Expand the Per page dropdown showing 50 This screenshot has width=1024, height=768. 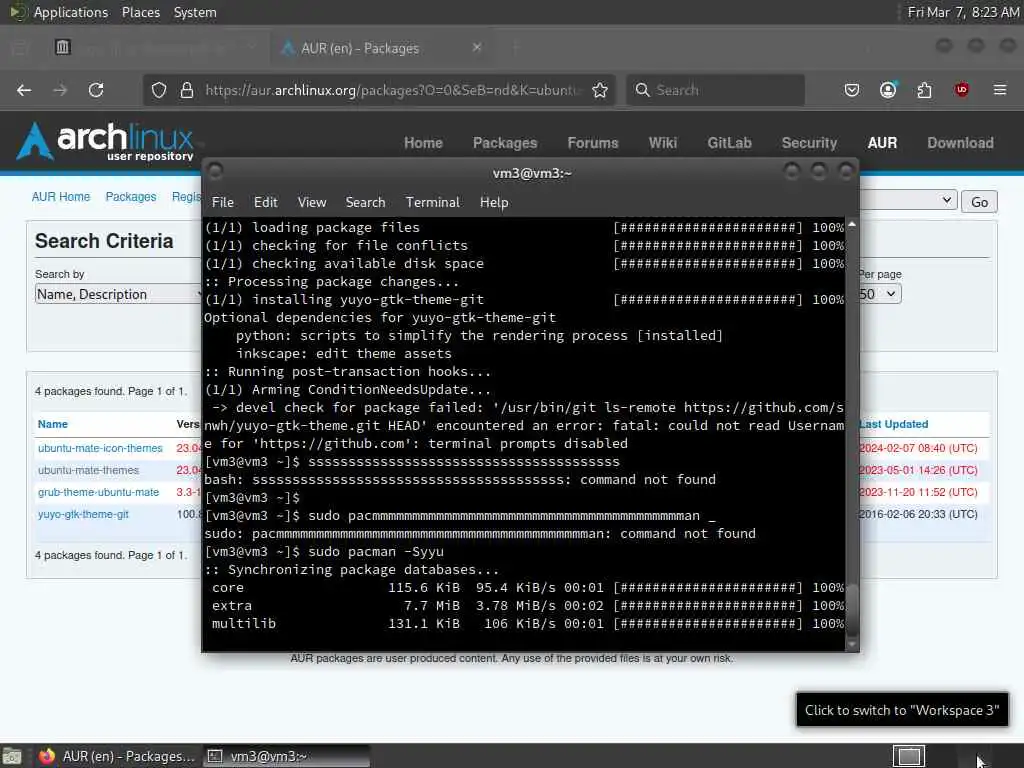click(879, 294)
